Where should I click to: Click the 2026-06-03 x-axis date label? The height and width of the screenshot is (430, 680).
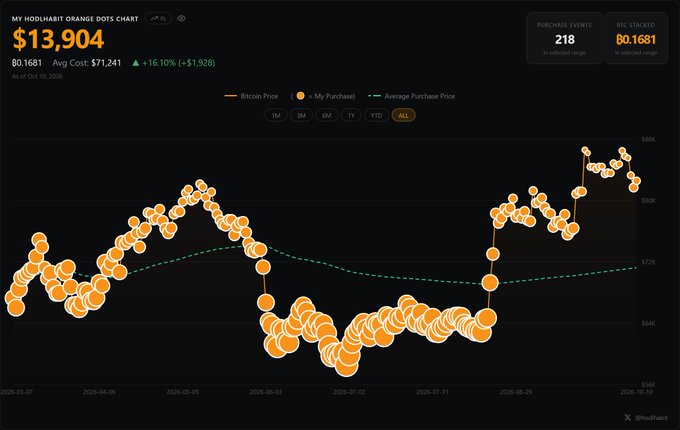(x=266, y=392)
